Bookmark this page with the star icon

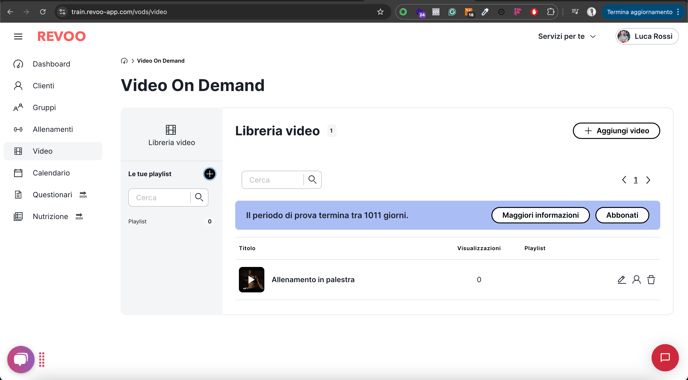(x=380, y=12)
